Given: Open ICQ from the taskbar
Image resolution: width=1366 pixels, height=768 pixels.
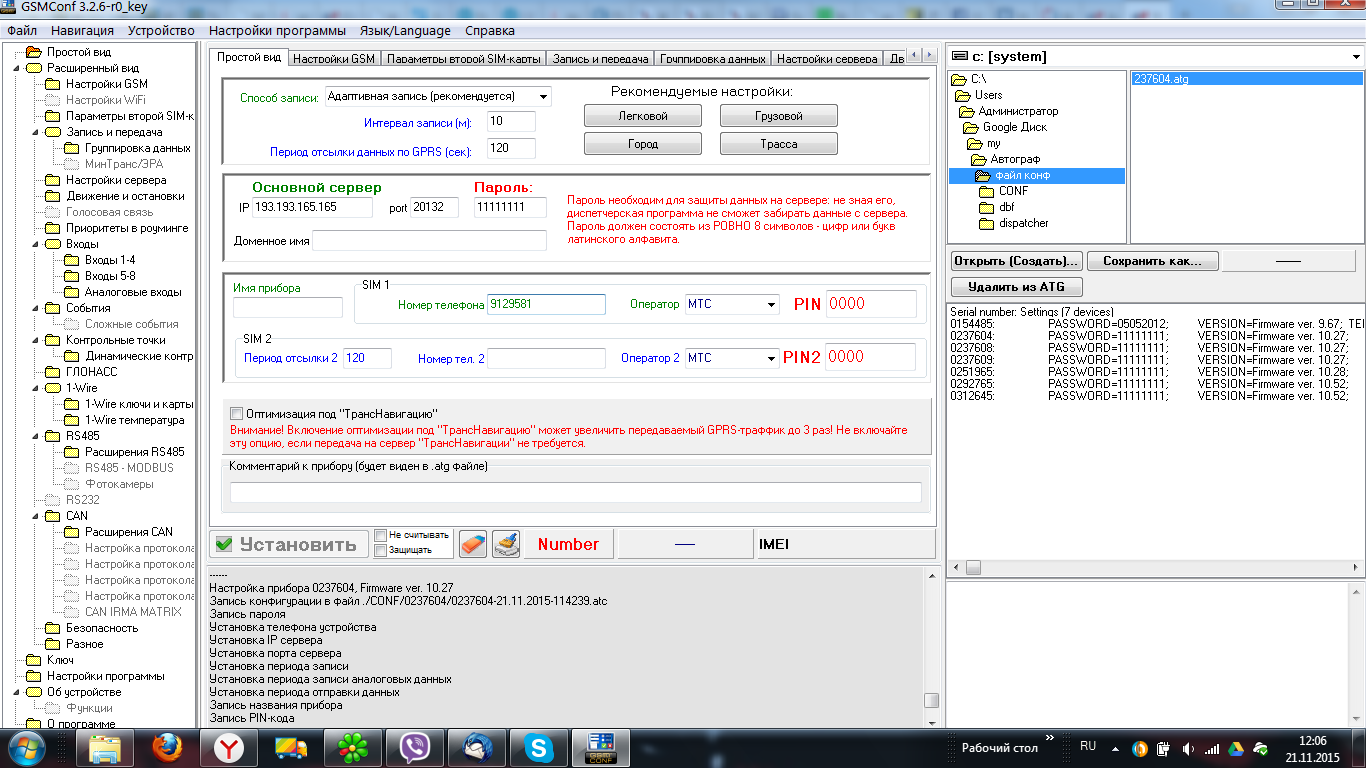Looking at the screenshot, I should point(353,748).
